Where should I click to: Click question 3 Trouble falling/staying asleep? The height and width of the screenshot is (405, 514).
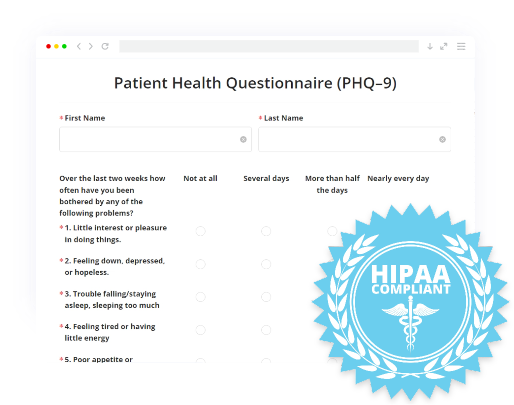pyautogui.click(x=112, y=299)
